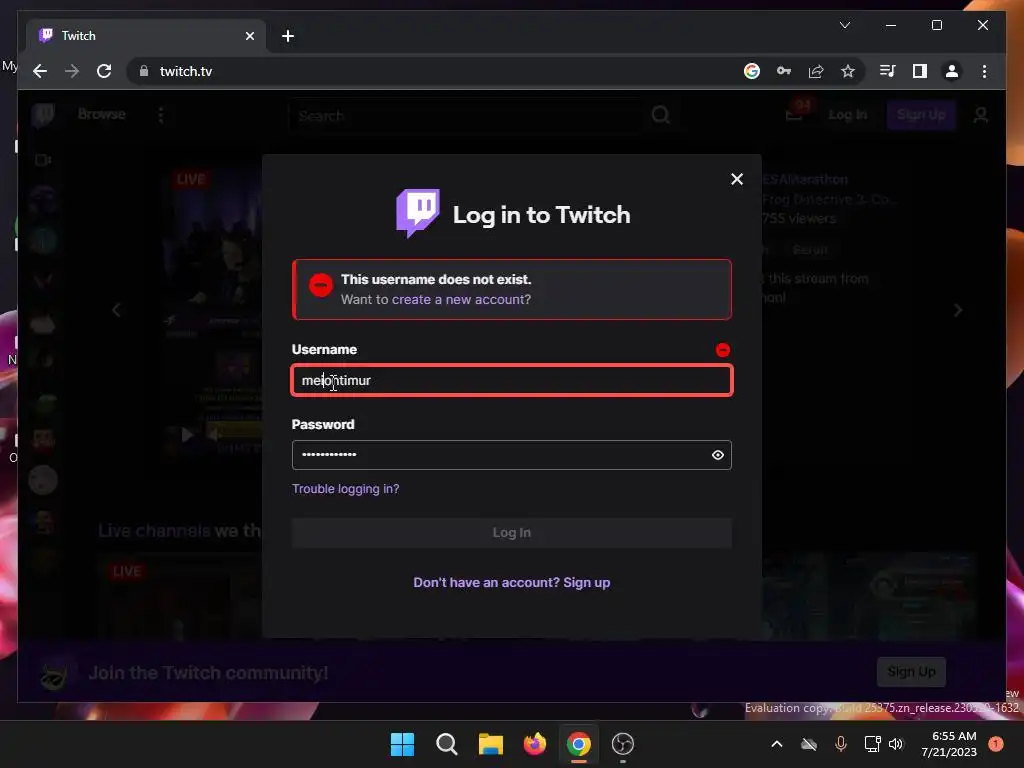Open the clock showing 6:55 AM
The image size is (1024, 768).
[x=949, y=744]
